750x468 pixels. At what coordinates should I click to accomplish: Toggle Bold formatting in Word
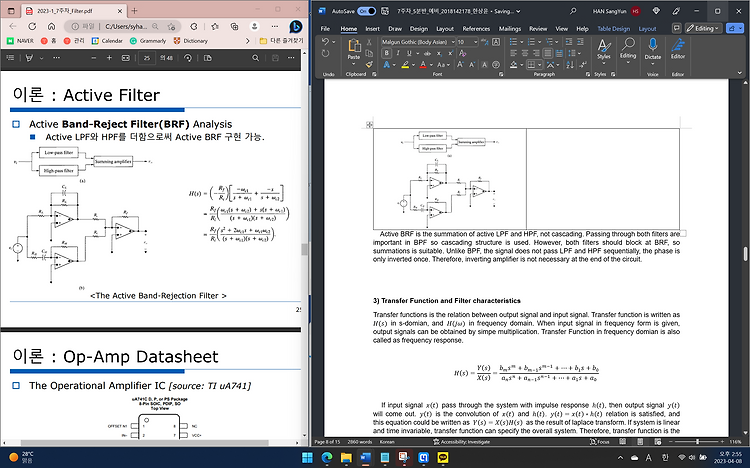click(x=386, y=53)
